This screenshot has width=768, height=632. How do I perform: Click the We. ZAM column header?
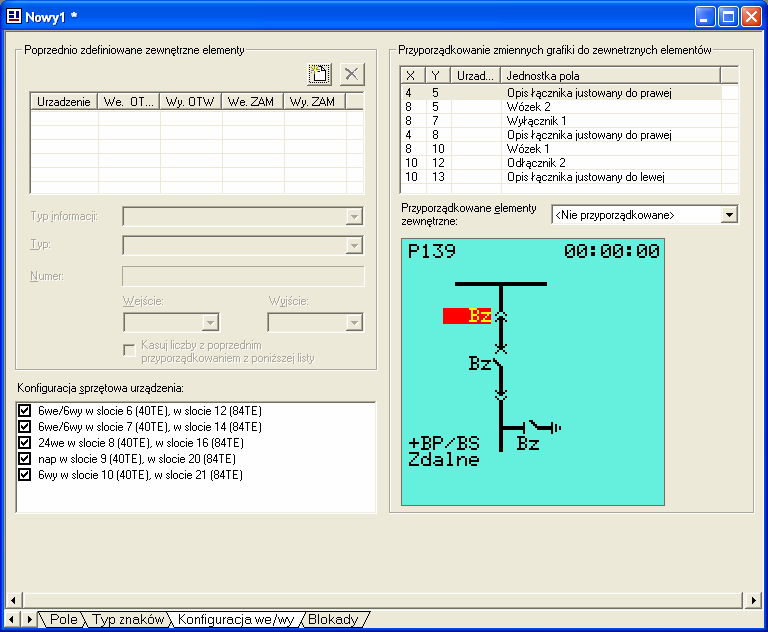click(252, 101)
